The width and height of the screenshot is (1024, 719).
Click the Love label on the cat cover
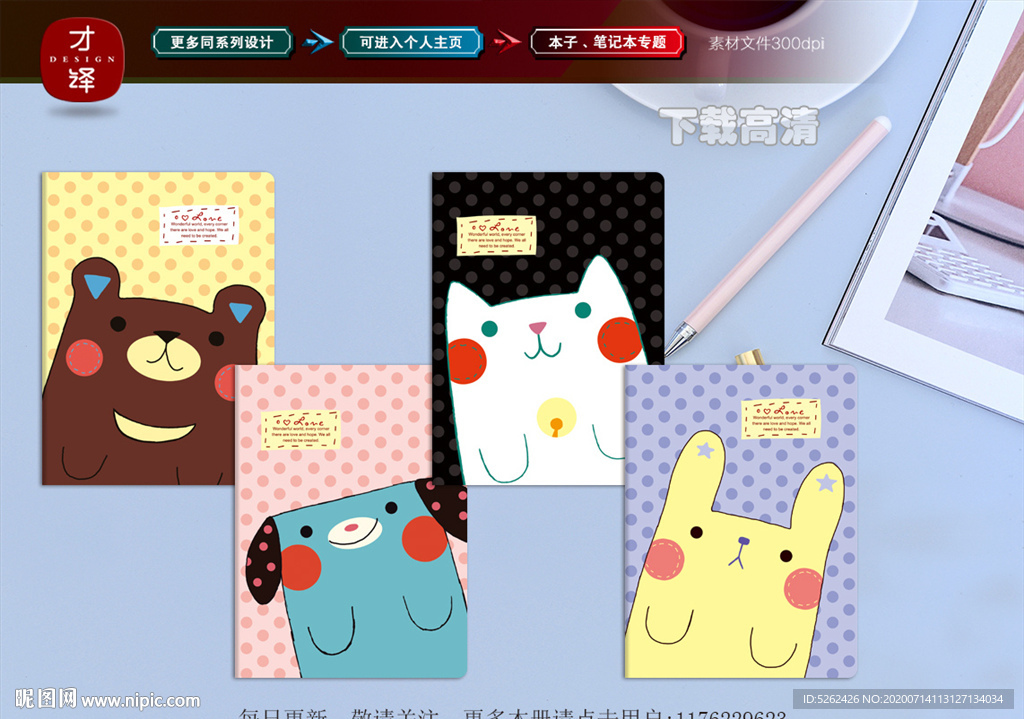(496, 235)
